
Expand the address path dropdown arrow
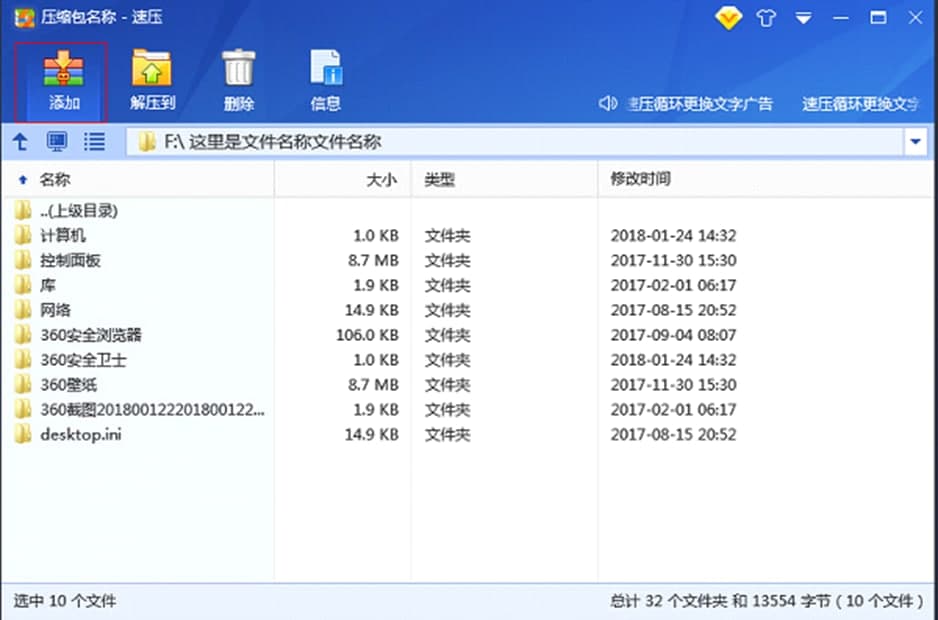coord(916,142)
